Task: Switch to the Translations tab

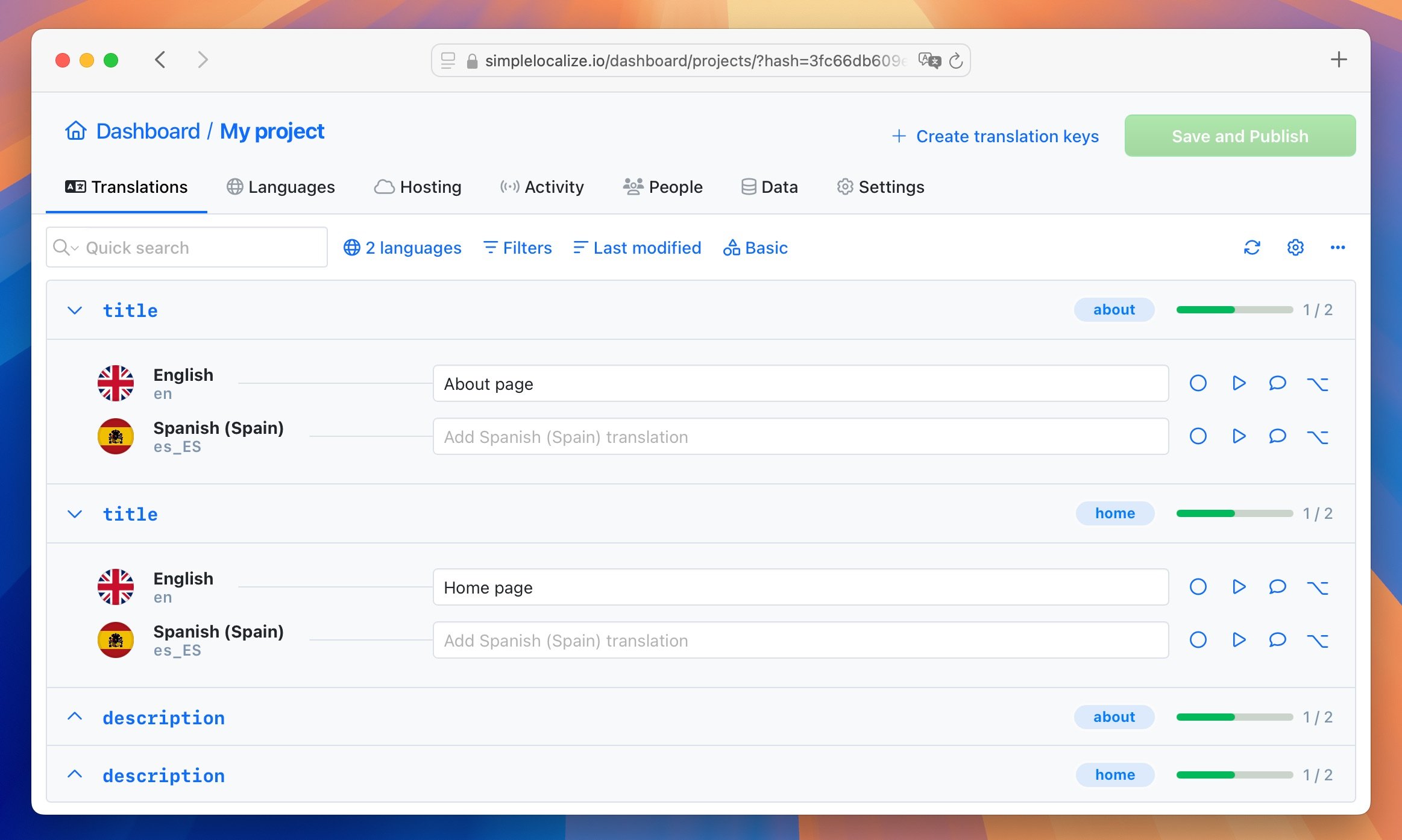Action: pyautogui.click(x=127, y=187)
